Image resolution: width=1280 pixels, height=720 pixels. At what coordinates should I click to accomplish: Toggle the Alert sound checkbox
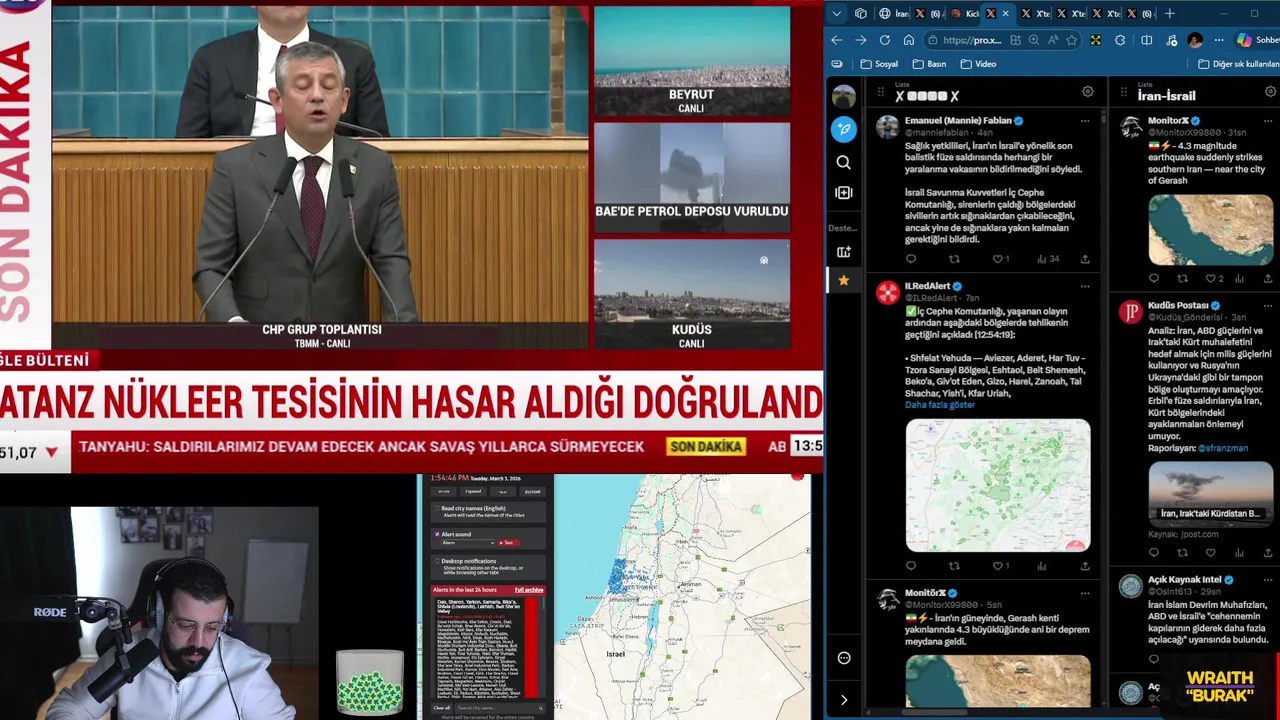pyautogui.click(x=436, y=534)
